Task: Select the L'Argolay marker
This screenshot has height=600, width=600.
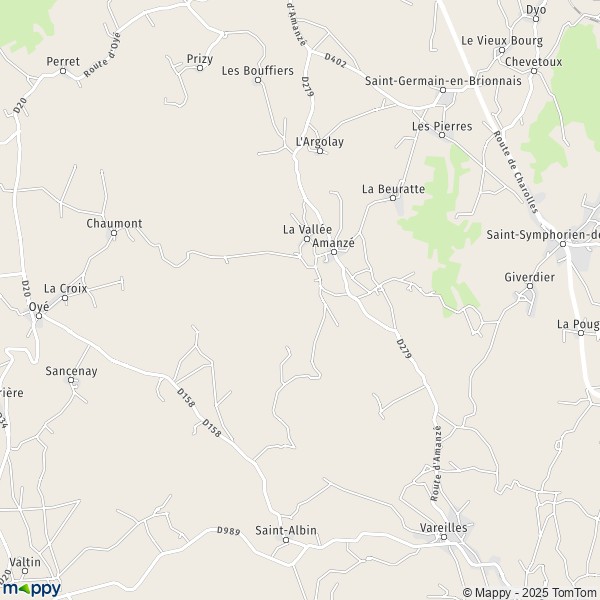Action: point(320,151)
